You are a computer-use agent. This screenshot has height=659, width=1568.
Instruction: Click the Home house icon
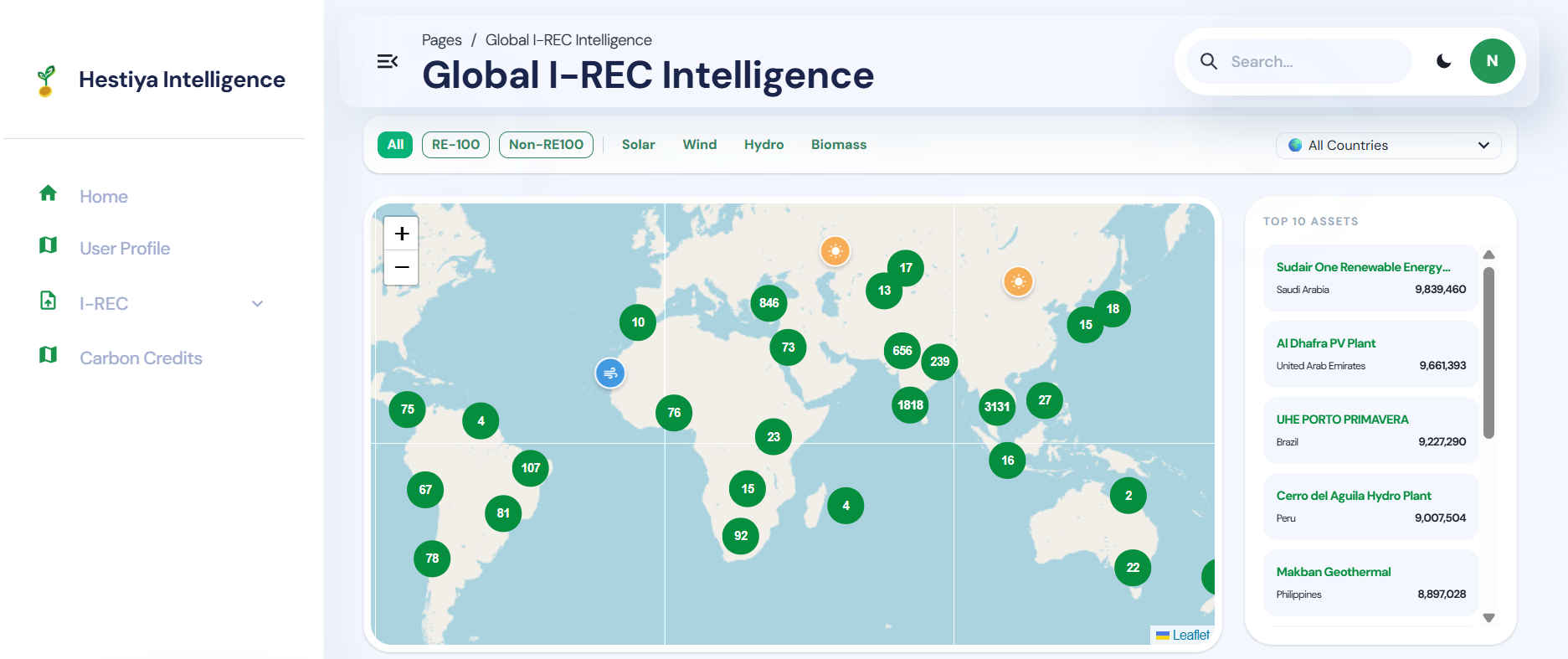[49, 193]
